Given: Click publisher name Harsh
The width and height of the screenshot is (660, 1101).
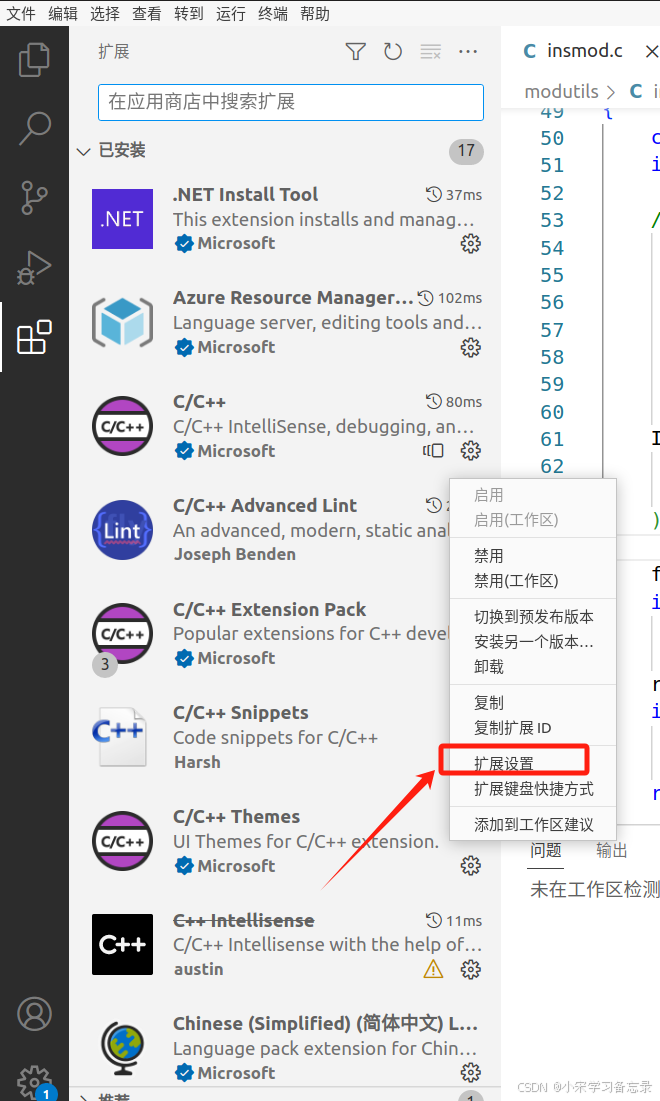Looking at the screenshot, I should [197, 762].
